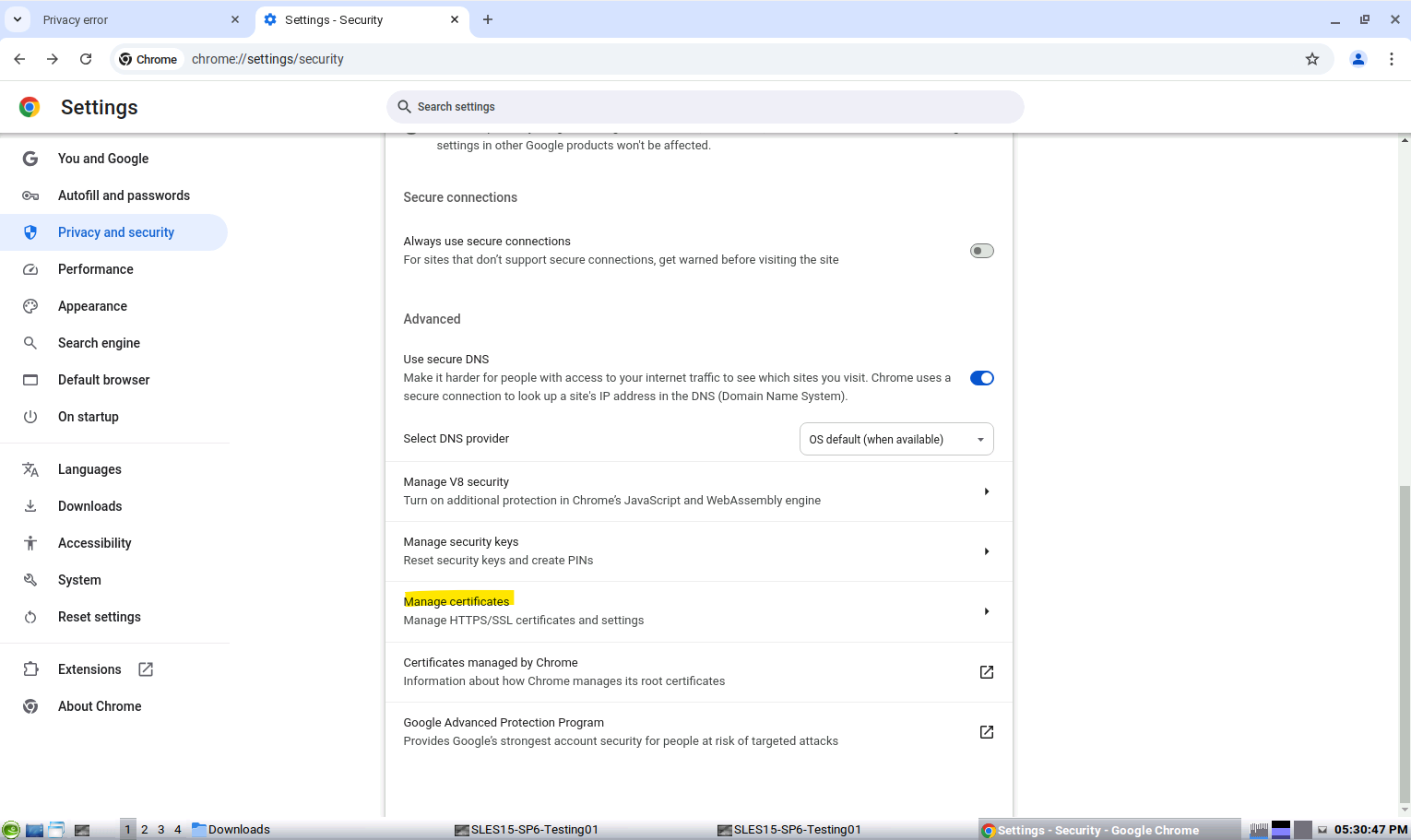Viewport: 1411px width, 840px height.
Task: Click the Extensions external link icon
Action: pos(146,669)
